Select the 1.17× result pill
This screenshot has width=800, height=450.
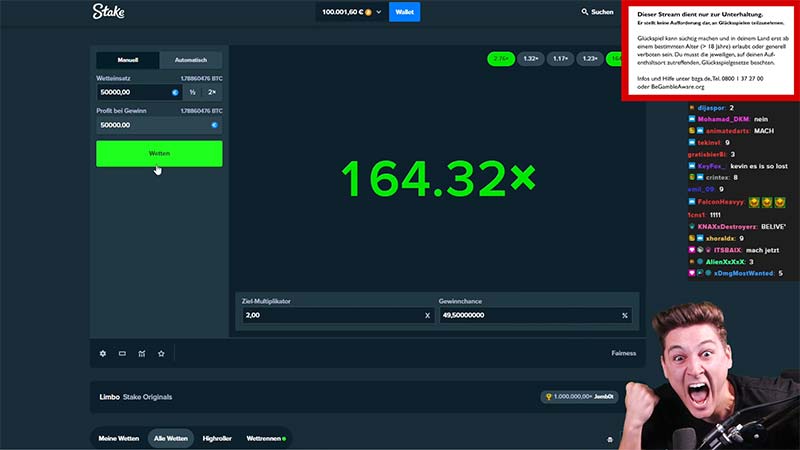click(560, 59)
